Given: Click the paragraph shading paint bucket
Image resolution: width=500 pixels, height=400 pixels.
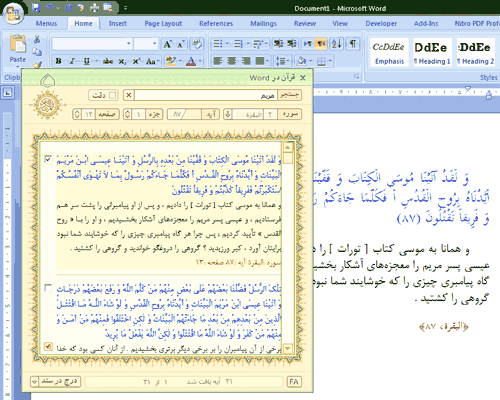Looking at the screenshot, I should pyautogui.click(x=302, y=61).
